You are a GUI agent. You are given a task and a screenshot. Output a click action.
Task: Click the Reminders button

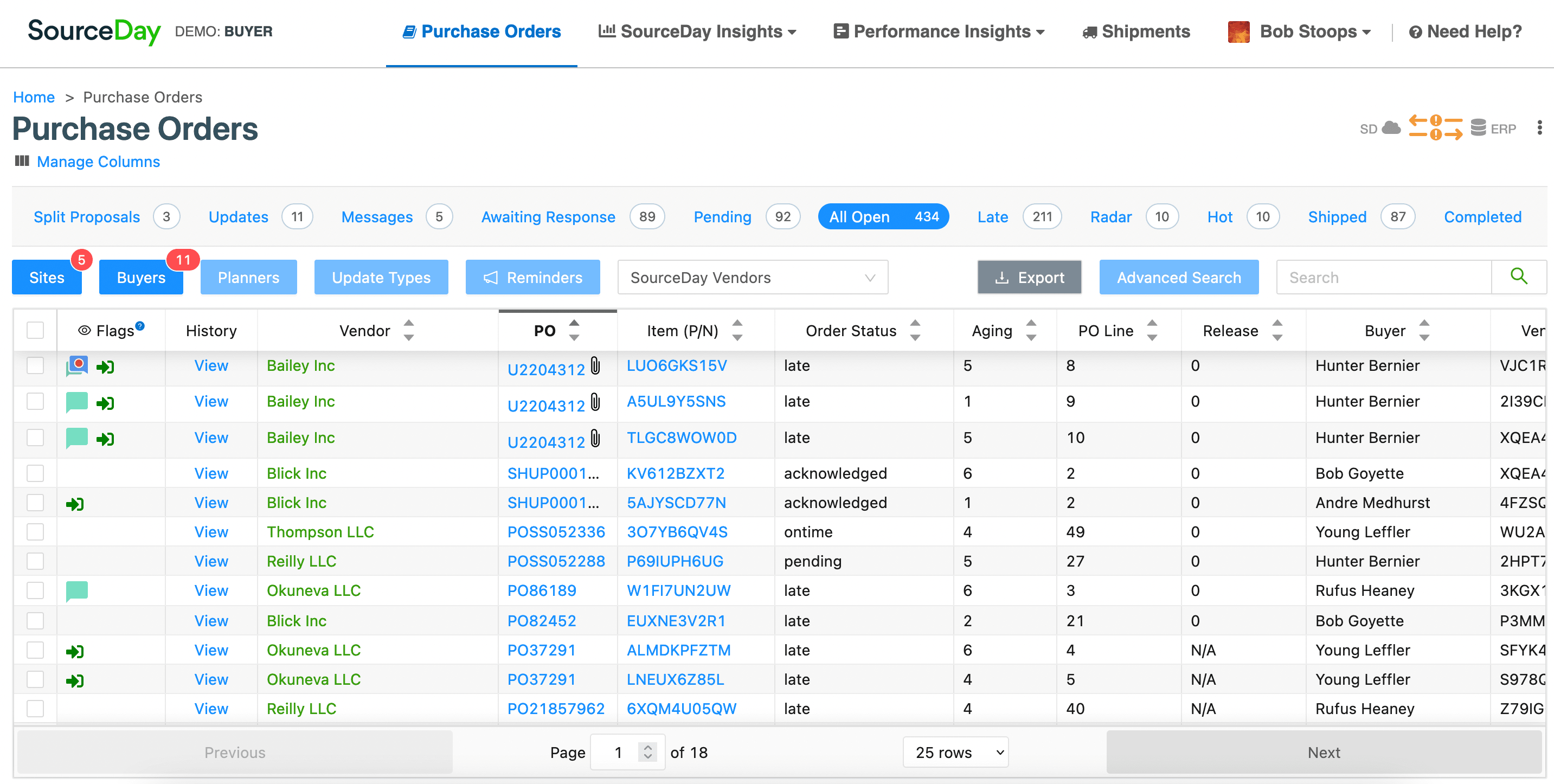click(x=532, y=278)
